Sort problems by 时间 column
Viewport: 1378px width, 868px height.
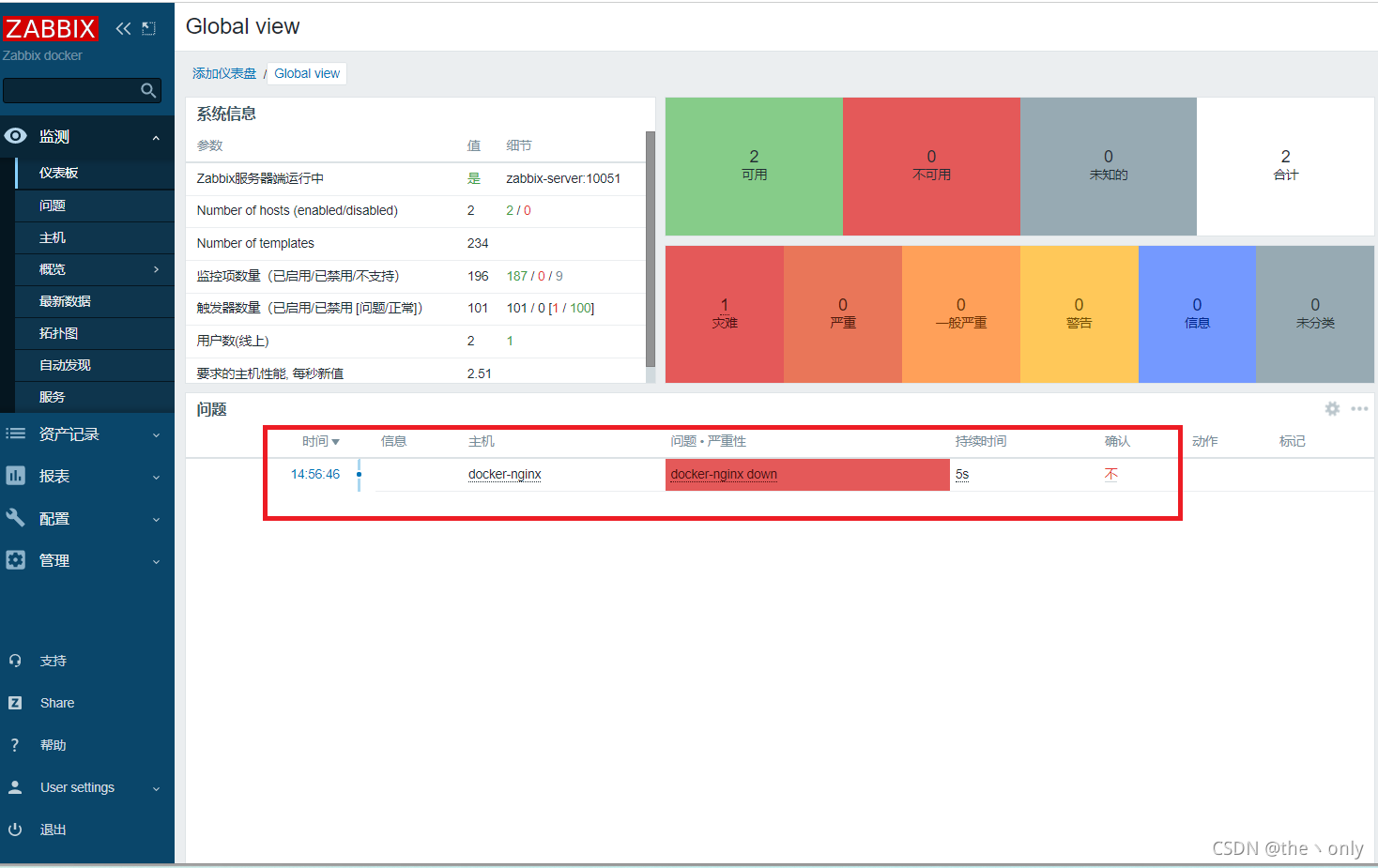click(x=320, y=441)
